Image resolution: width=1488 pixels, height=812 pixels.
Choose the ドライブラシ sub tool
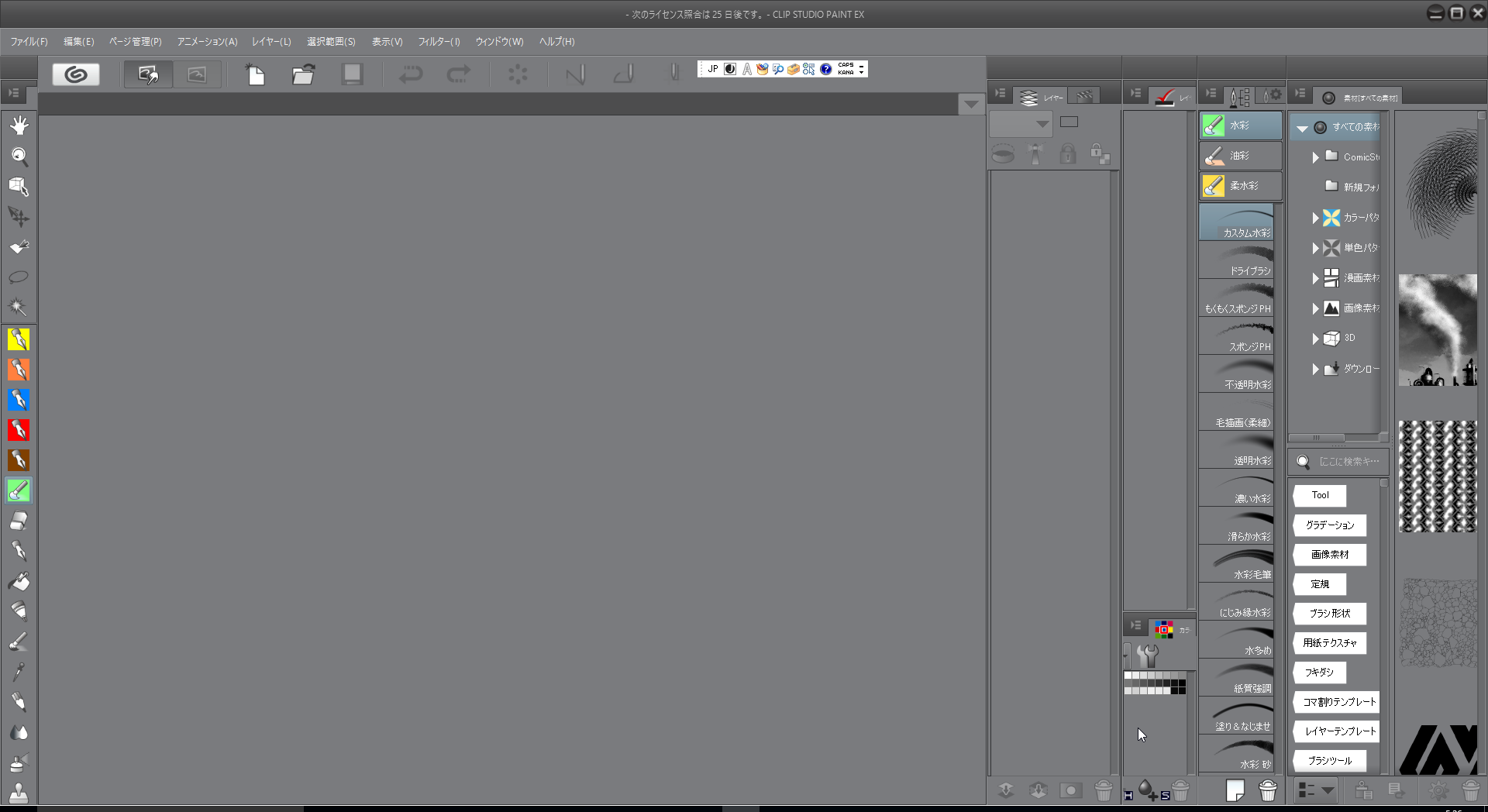click(x=1237, y=260)
